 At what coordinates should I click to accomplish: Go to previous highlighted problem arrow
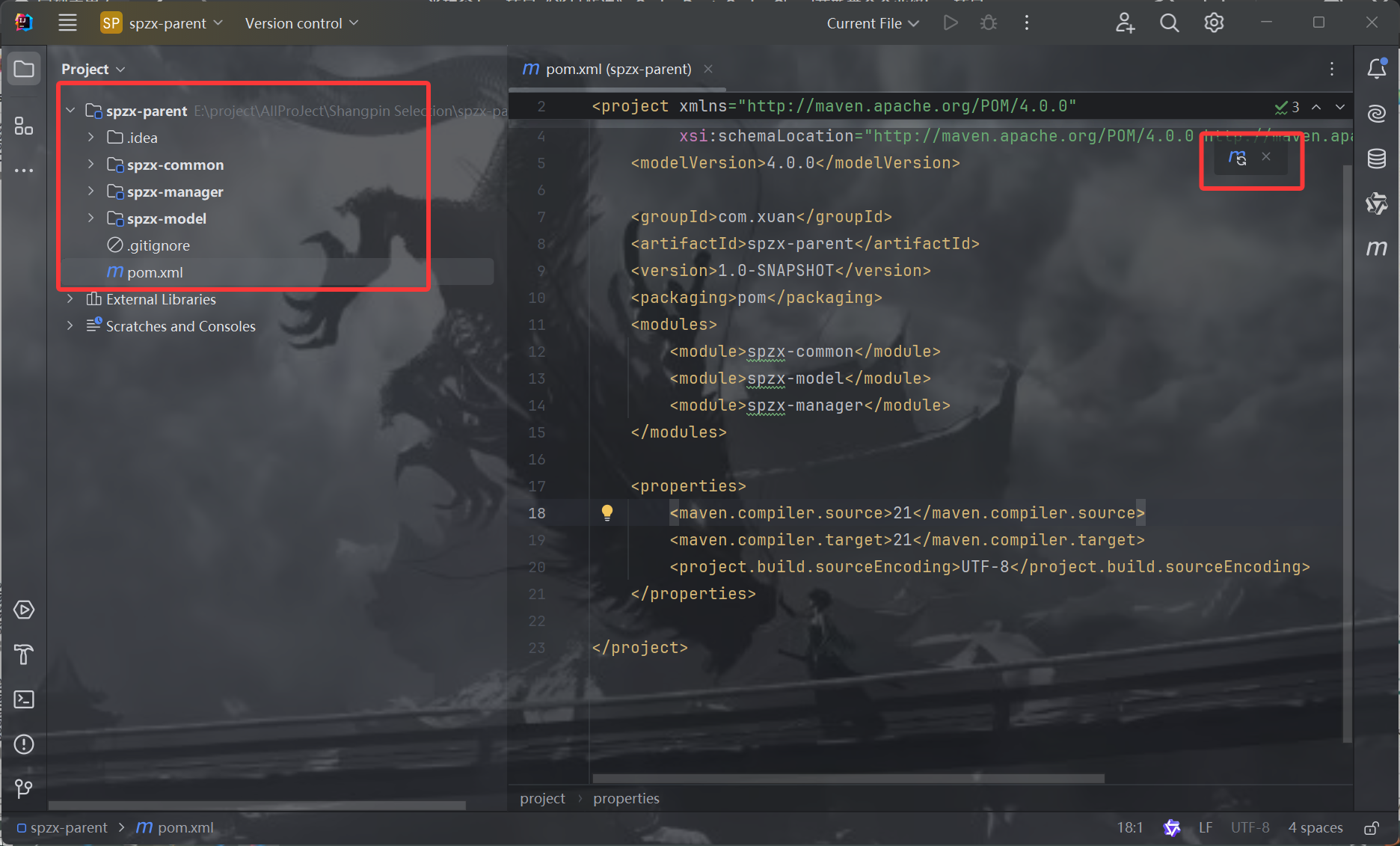click(1316, 107)
